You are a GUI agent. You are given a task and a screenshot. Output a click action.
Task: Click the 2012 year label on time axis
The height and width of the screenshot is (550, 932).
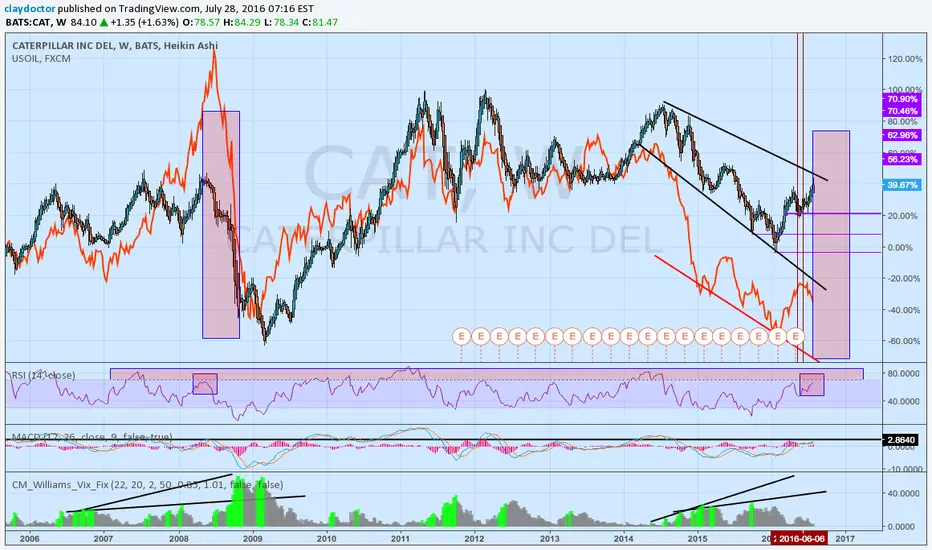click(474, 539)
